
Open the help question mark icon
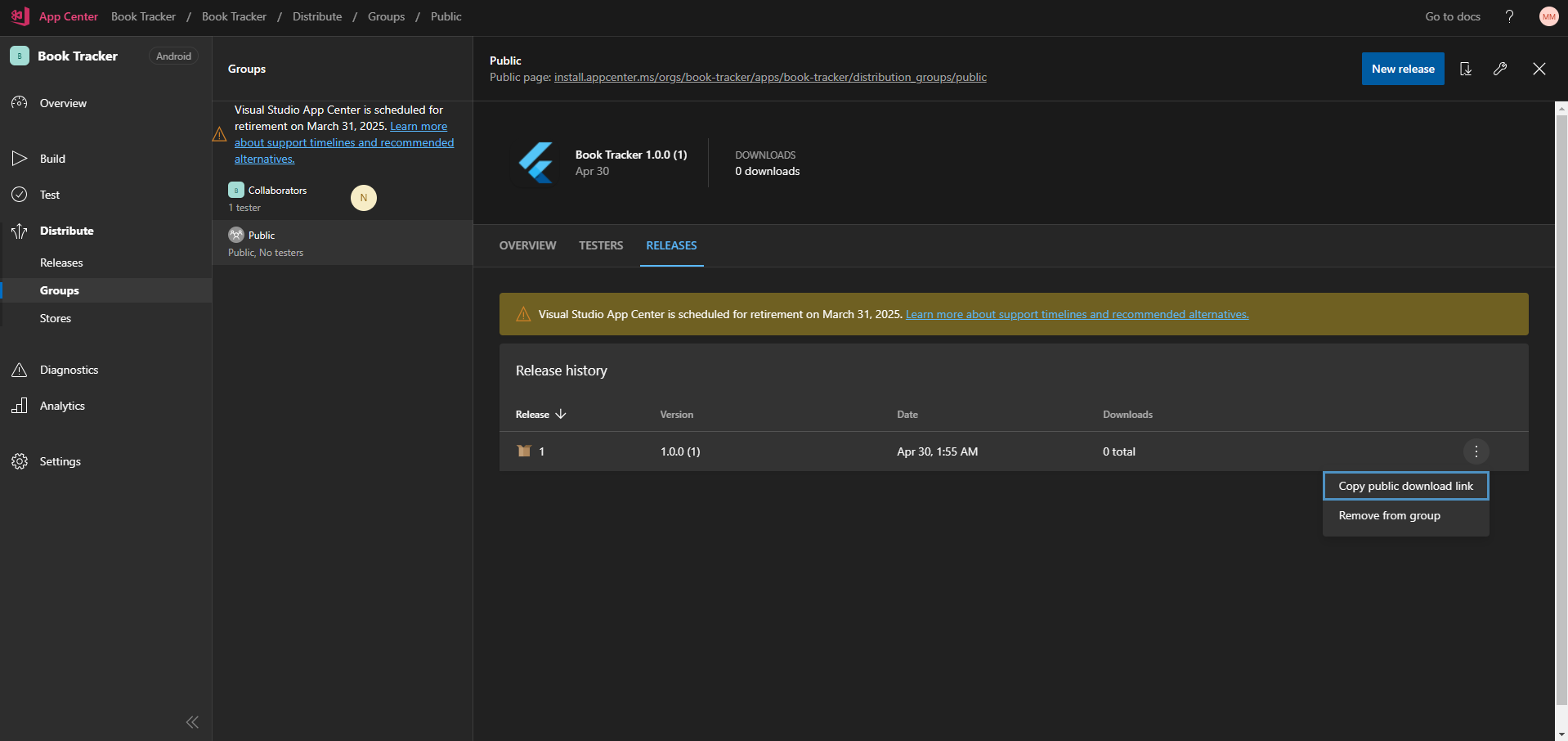pyautogui.click(x=1509, y=16)
